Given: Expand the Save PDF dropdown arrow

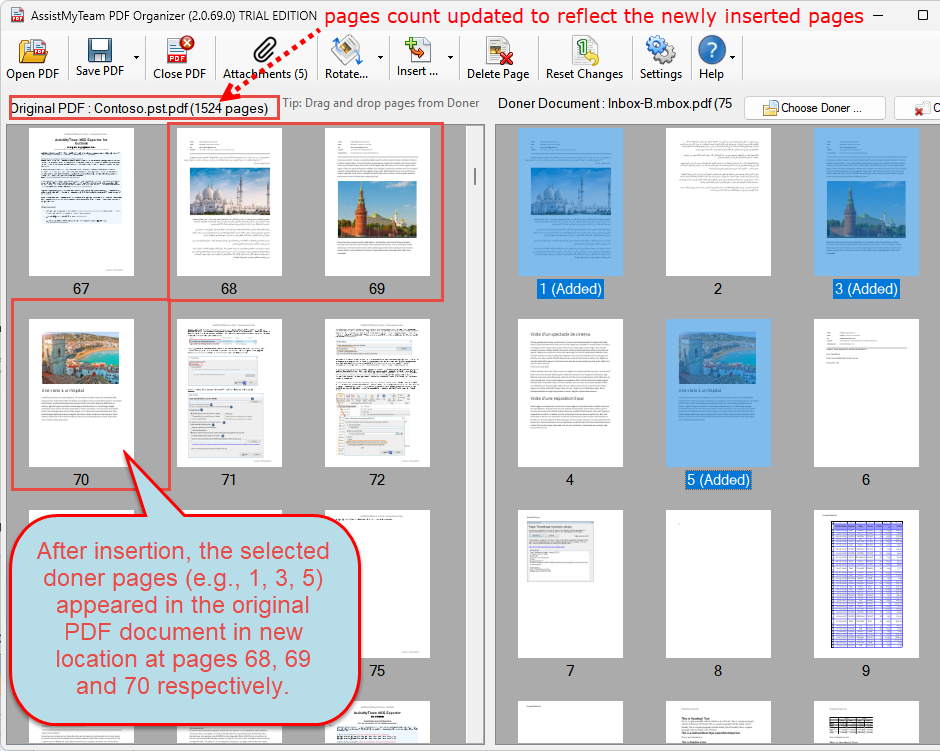Looking at the screenshot, I should coord(135,58).
